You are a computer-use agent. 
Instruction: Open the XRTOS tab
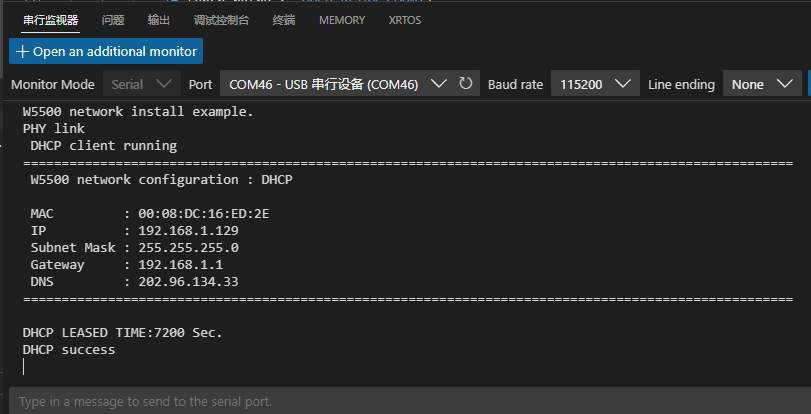pyautogui.click(x=405, y=20)
